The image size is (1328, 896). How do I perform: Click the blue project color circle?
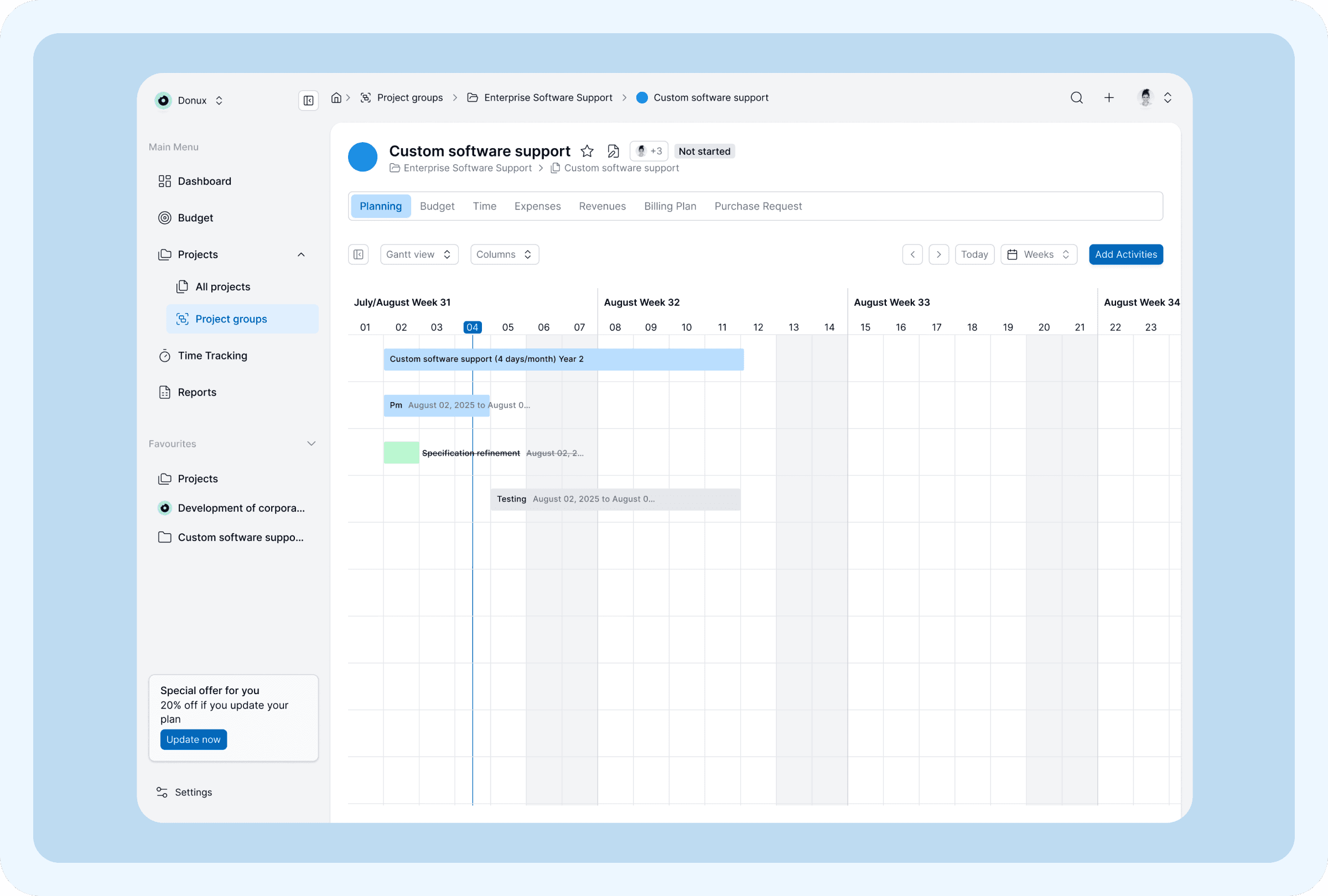362,157
